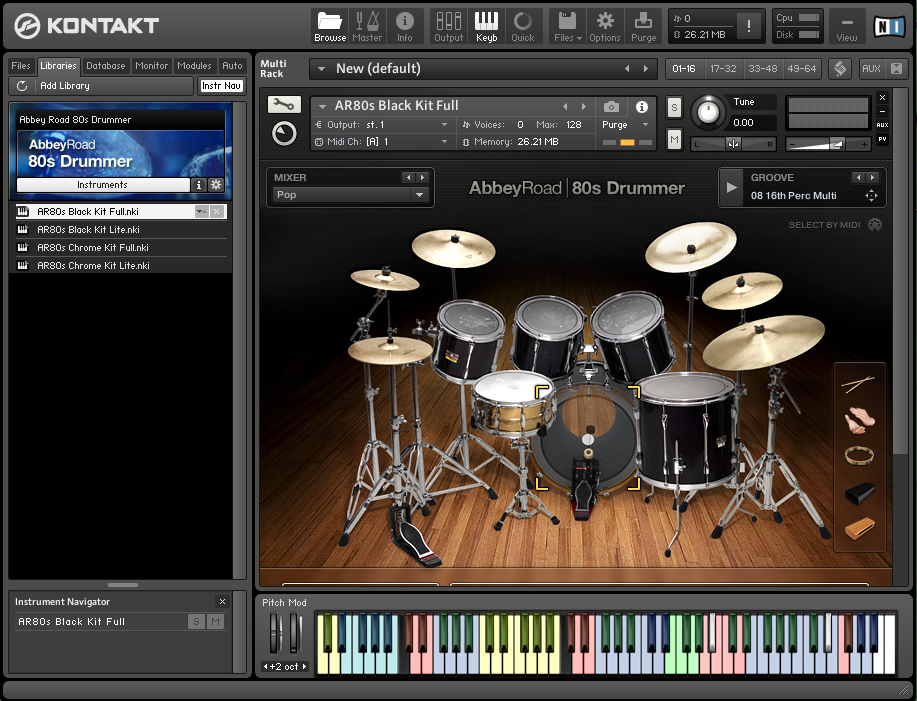The height and width of the screenshot is (701, 917).
Task: Show rack page 49-64
Action: [x=802, y=69]
